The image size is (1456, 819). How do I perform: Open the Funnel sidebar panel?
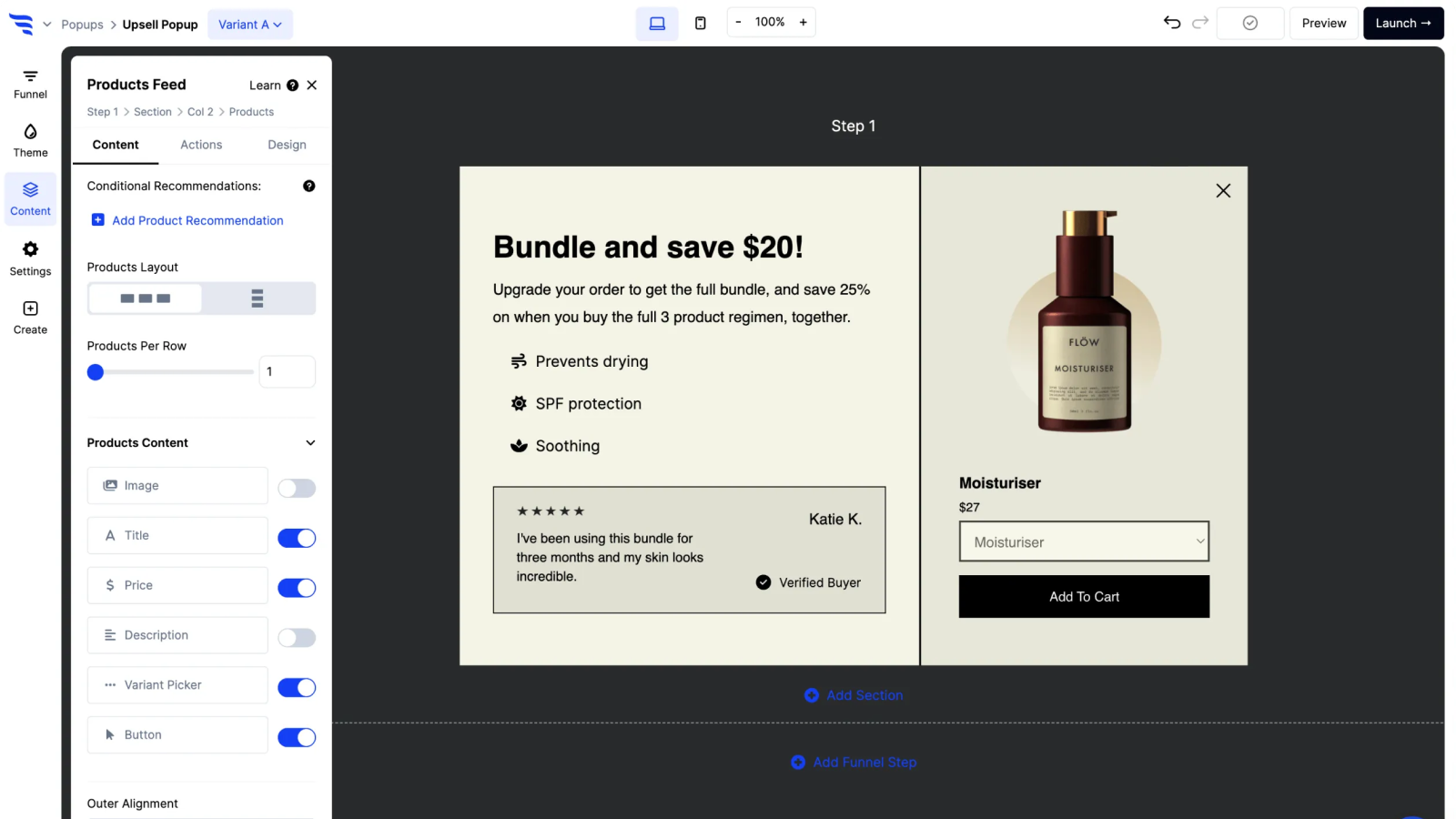[30, 84]
